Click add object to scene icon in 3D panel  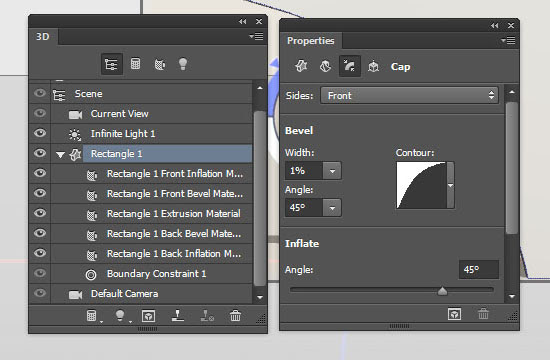point(148,316)
